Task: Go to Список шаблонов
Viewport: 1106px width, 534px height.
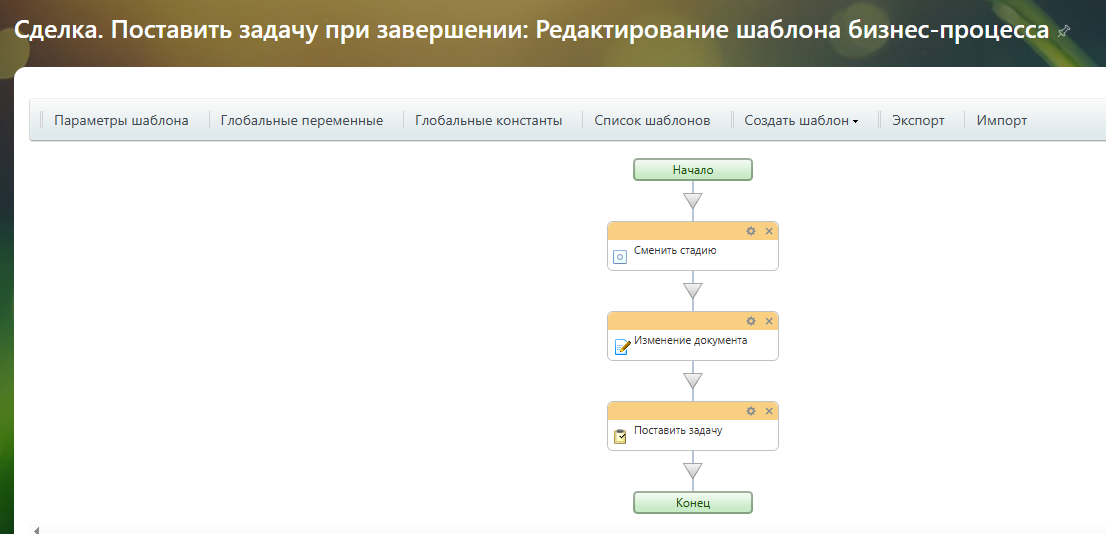Action: 652,121
